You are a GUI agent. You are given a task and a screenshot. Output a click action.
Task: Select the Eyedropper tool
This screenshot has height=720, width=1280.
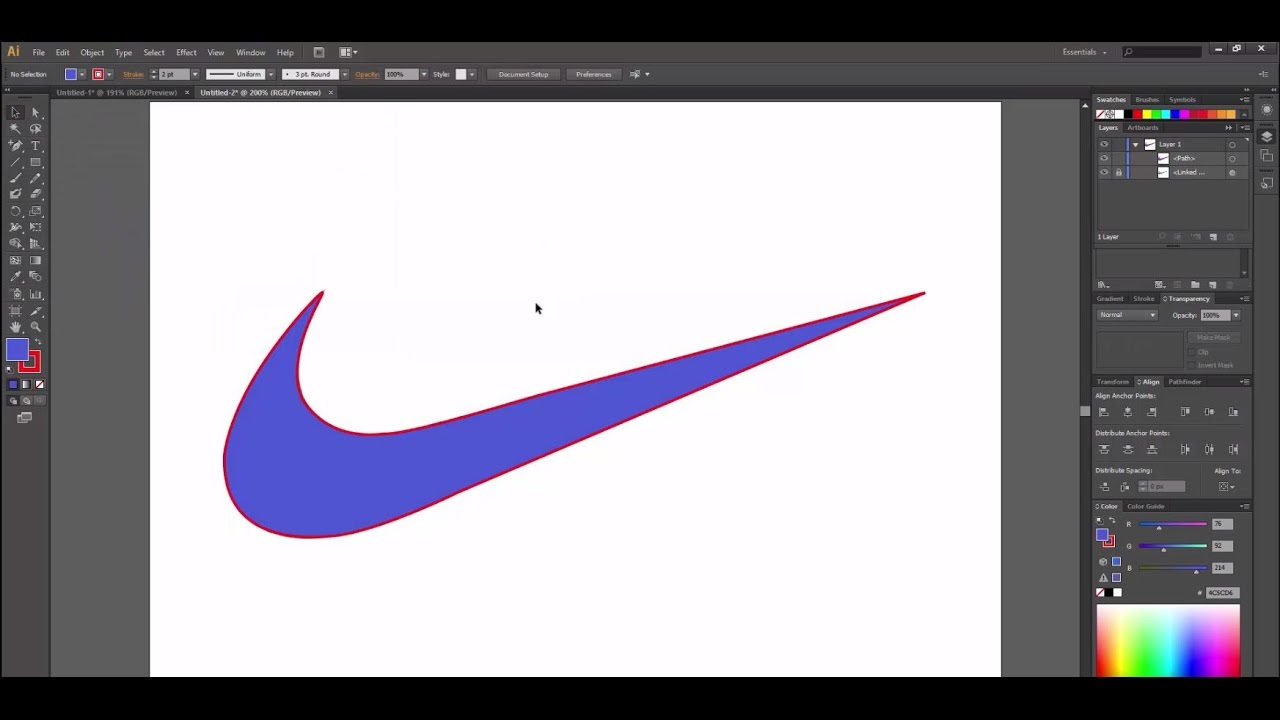[x=16, y=277]
